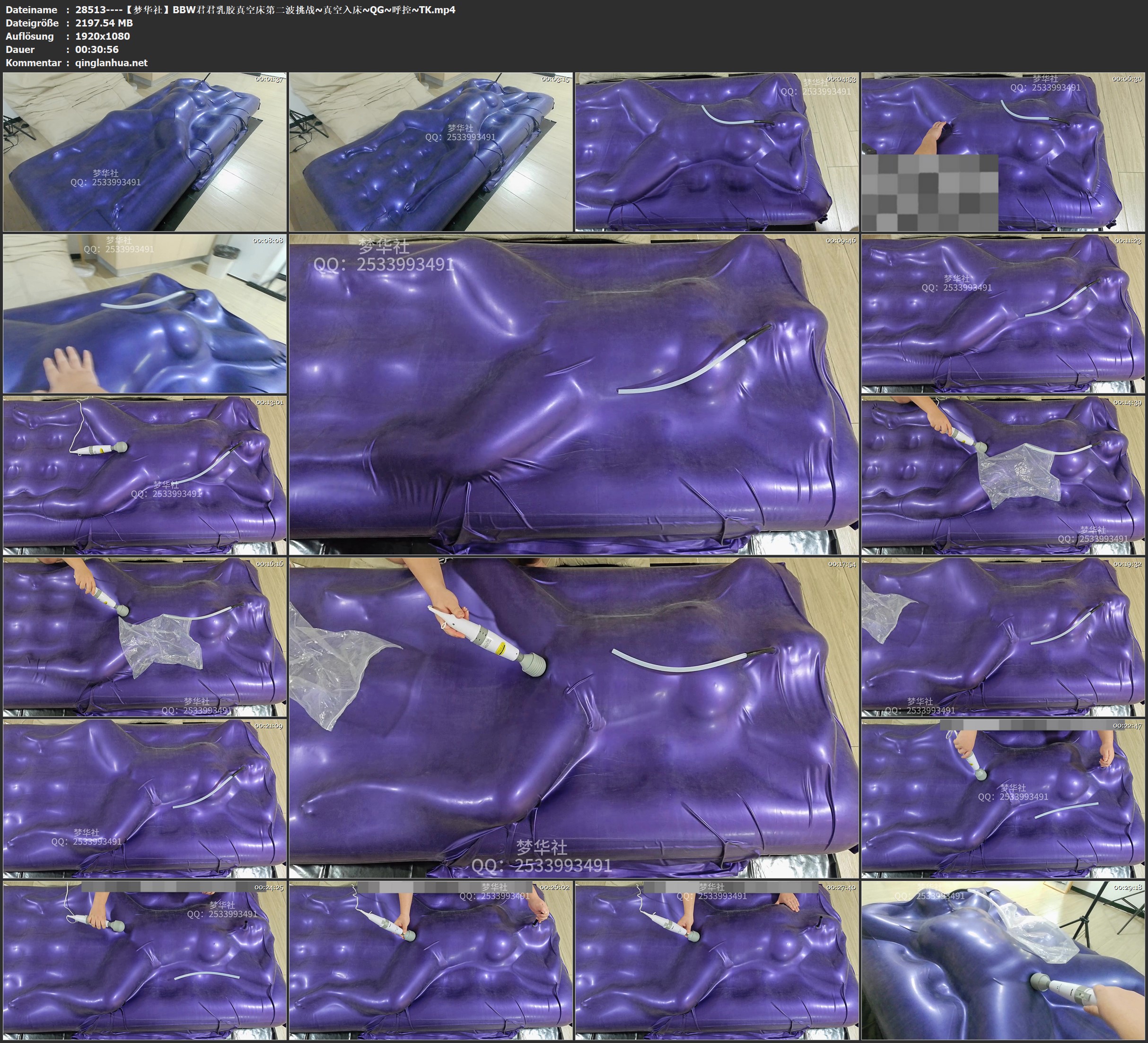
Task: Click the qinglanhua.net comment text
Action: click(x=111, y=62)
